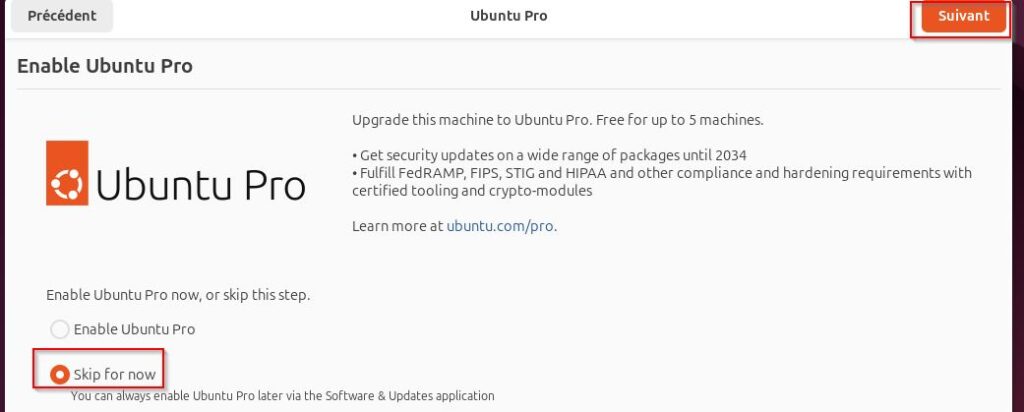Select the Skip for now radio circle

59,375
